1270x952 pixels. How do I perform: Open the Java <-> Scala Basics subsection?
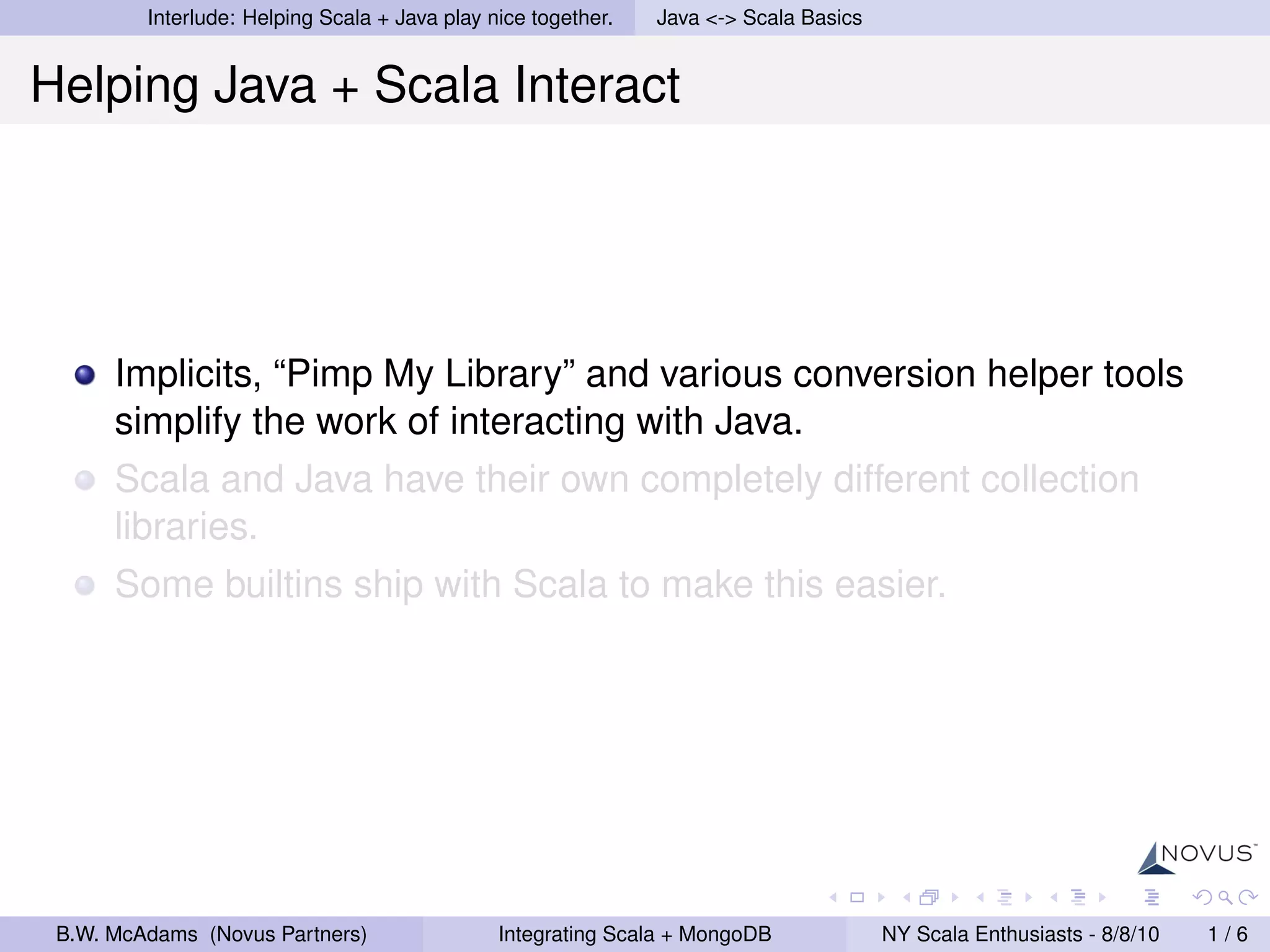tap(759, 17)
